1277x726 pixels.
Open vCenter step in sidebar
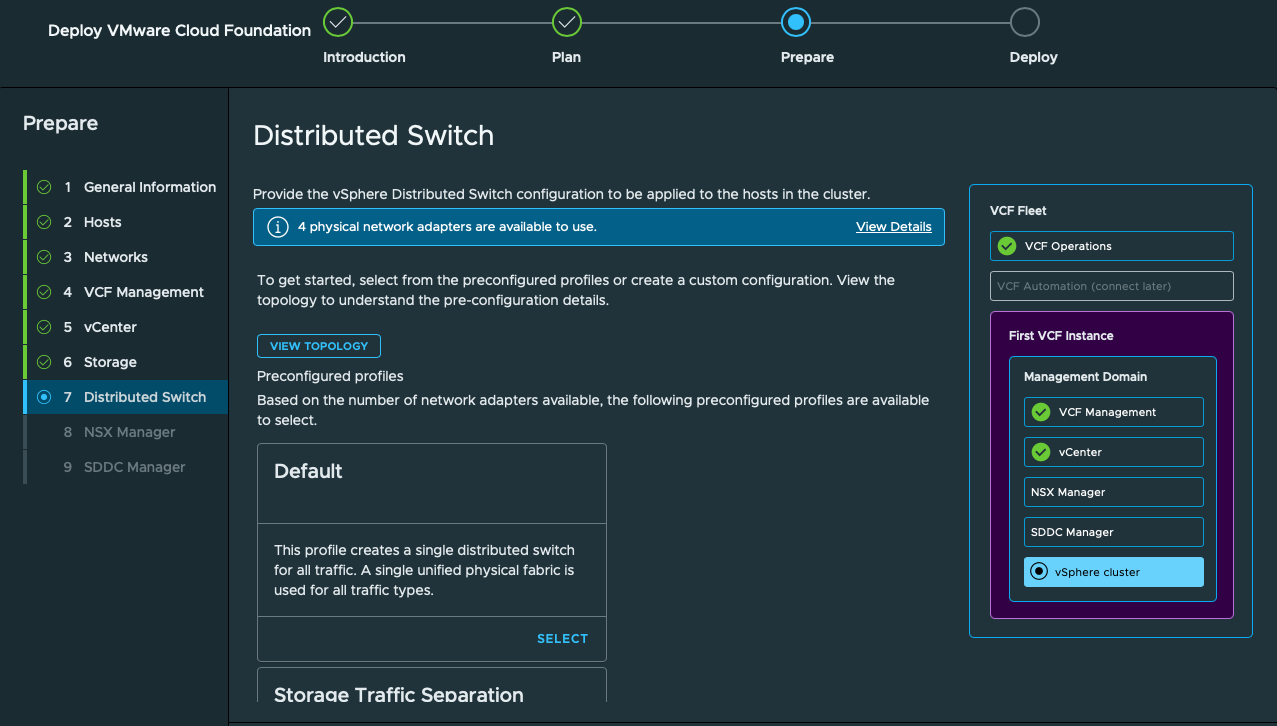click(125, 327)
